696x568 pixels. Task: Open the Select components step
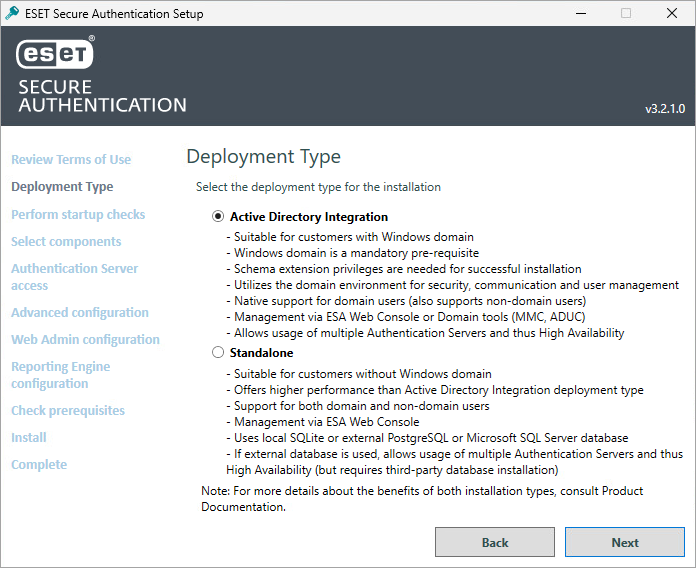tap(66, 241)
